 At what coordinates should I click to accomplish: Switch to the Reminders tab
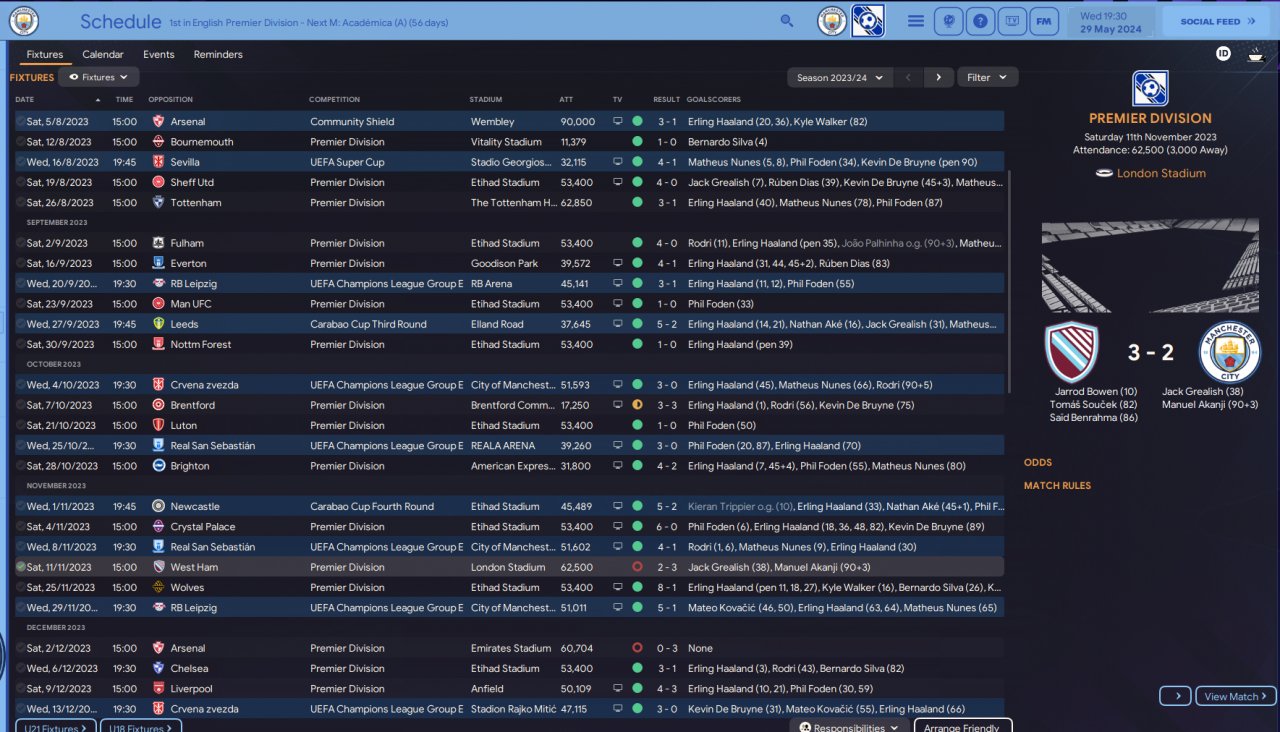click(x=218, y=54)
